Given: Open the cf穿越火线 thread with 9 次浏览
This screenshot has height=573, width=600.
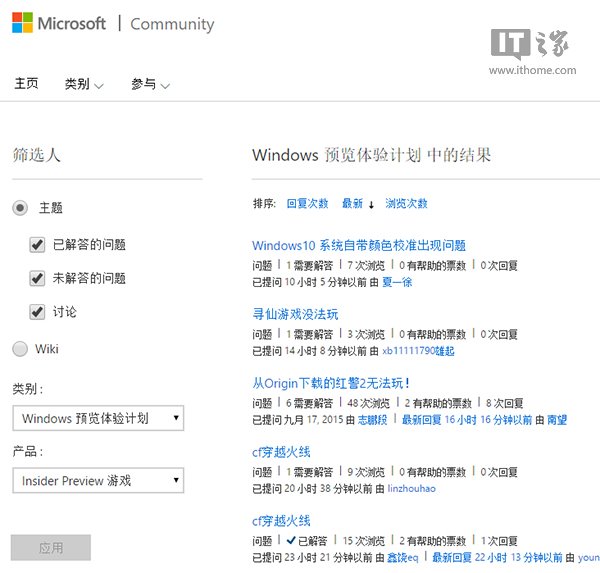Looking at the screenshot, I should [x=281, y=452].
